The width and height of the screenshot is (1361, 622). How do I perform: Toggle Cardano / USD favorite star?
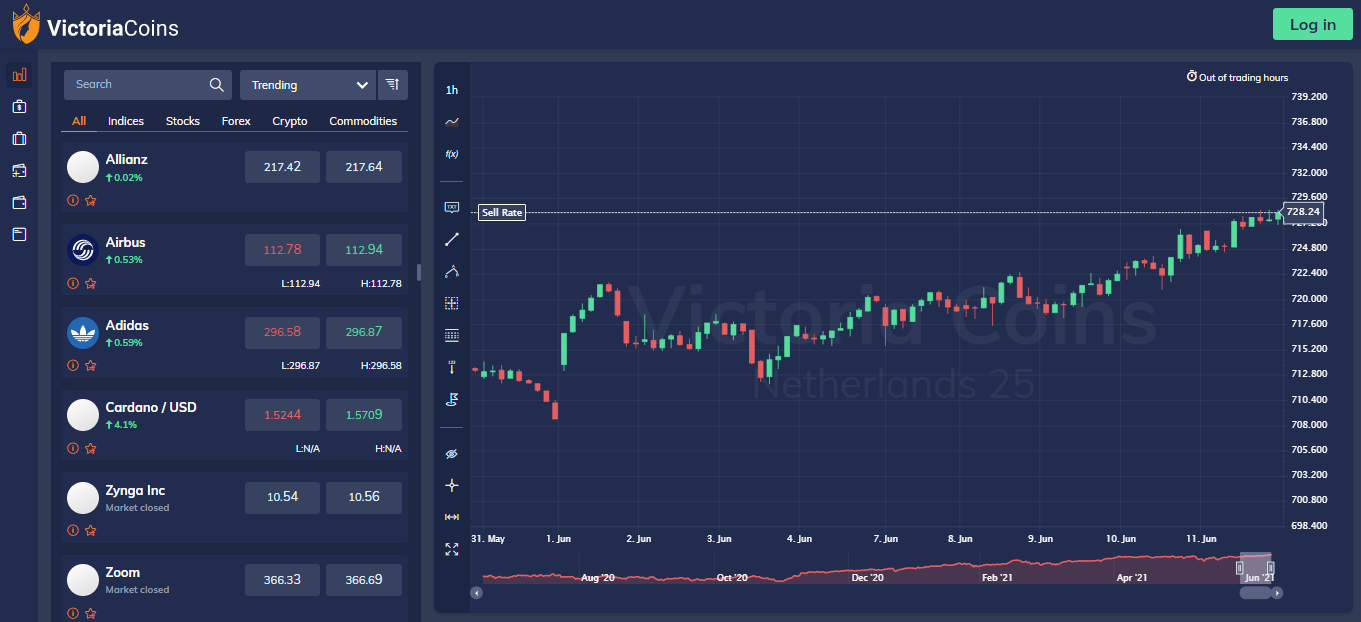90,448
